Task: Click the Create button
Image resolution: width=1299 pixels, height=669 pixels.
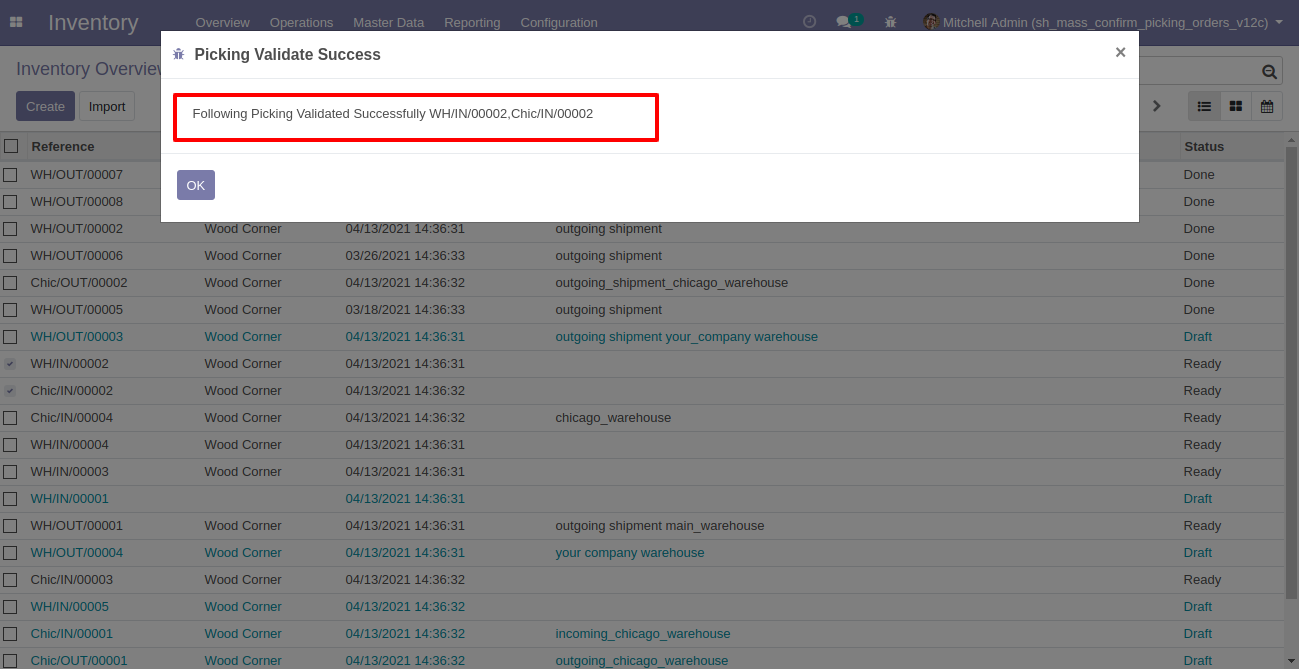Action: click(x=45, y=106)
